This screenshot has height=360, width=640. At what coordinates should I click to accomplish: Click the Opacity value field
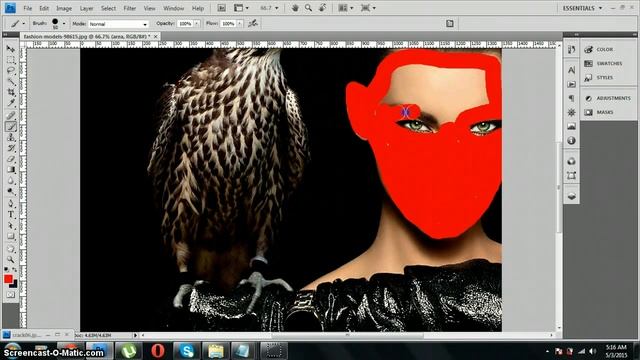click(x=185, y=24)
